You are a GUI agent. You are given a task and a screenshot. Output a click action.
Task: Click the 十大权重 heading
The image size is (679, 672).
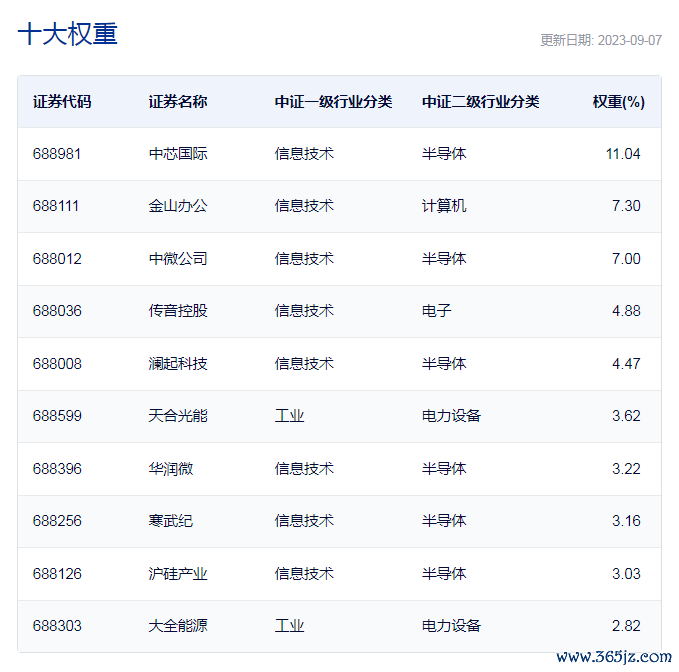tap(68, 34)
